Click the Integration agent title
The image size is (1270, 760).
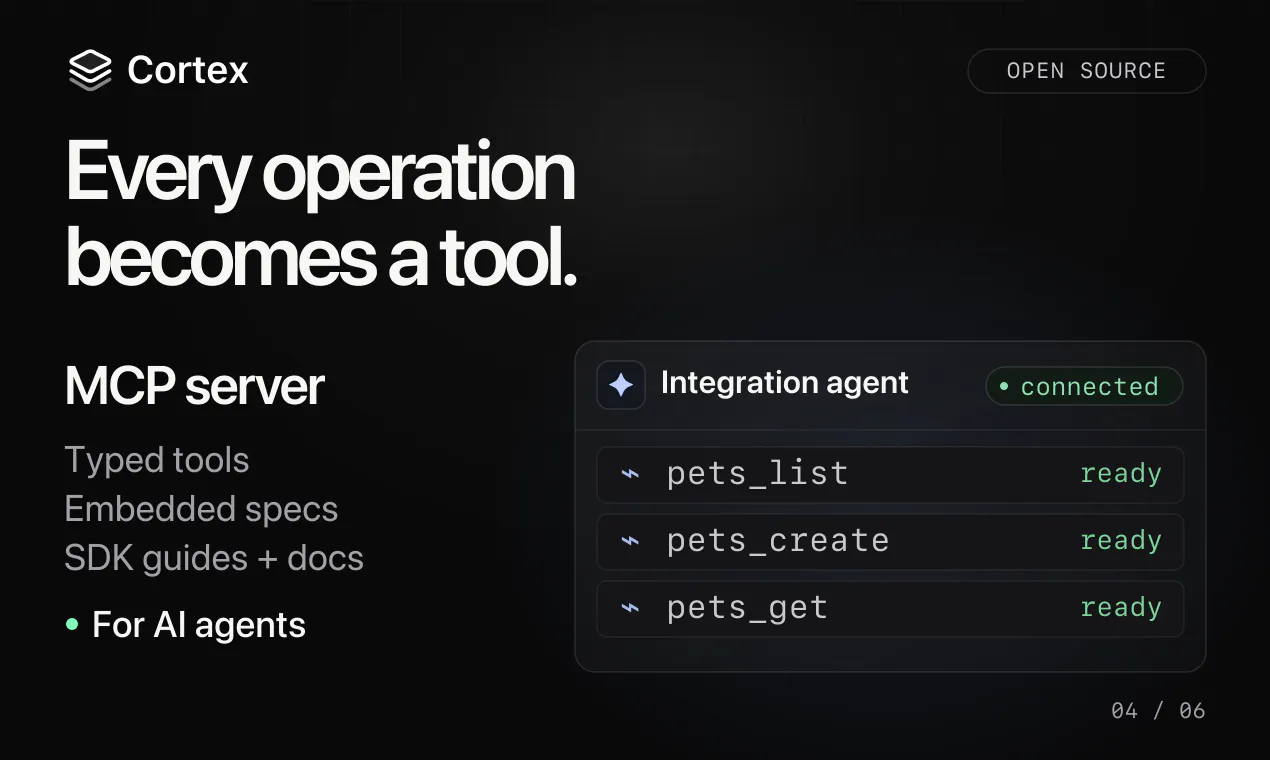coord(785,383)
